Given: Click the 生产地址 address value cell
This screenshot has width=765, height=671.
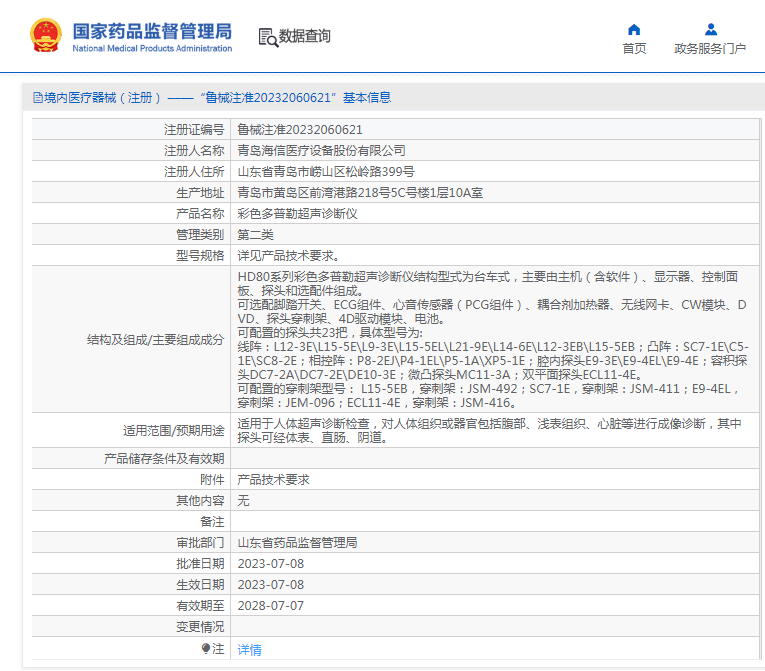Looking at the screenshot, I should (x=360, y=192).
